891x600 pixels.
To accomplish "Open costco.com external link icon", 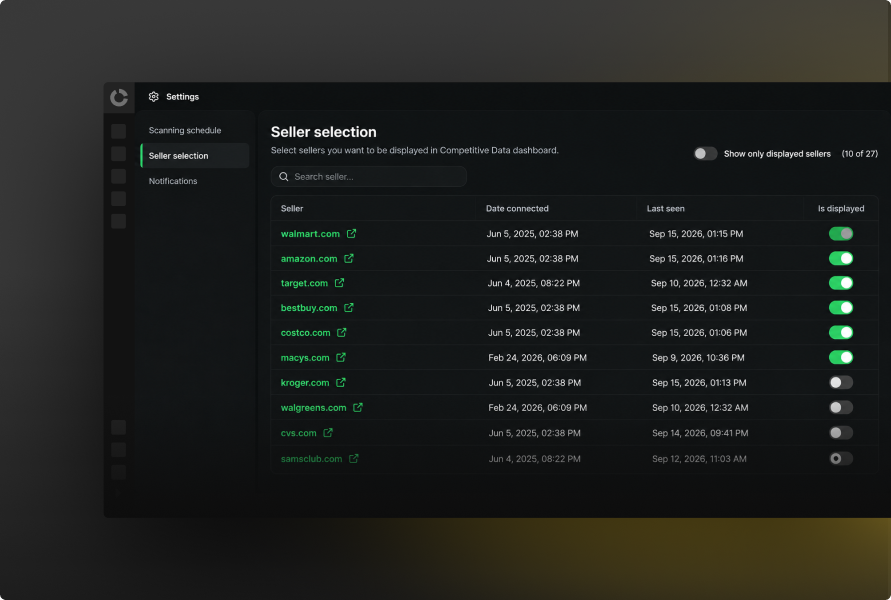I will pyautogui.click(x=342, y=332).
